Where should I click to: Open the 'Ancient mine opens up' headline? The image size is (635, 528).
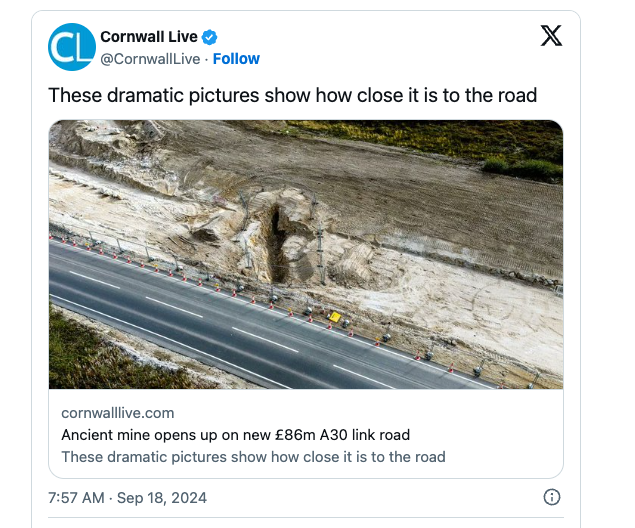[x=236, y=435]
